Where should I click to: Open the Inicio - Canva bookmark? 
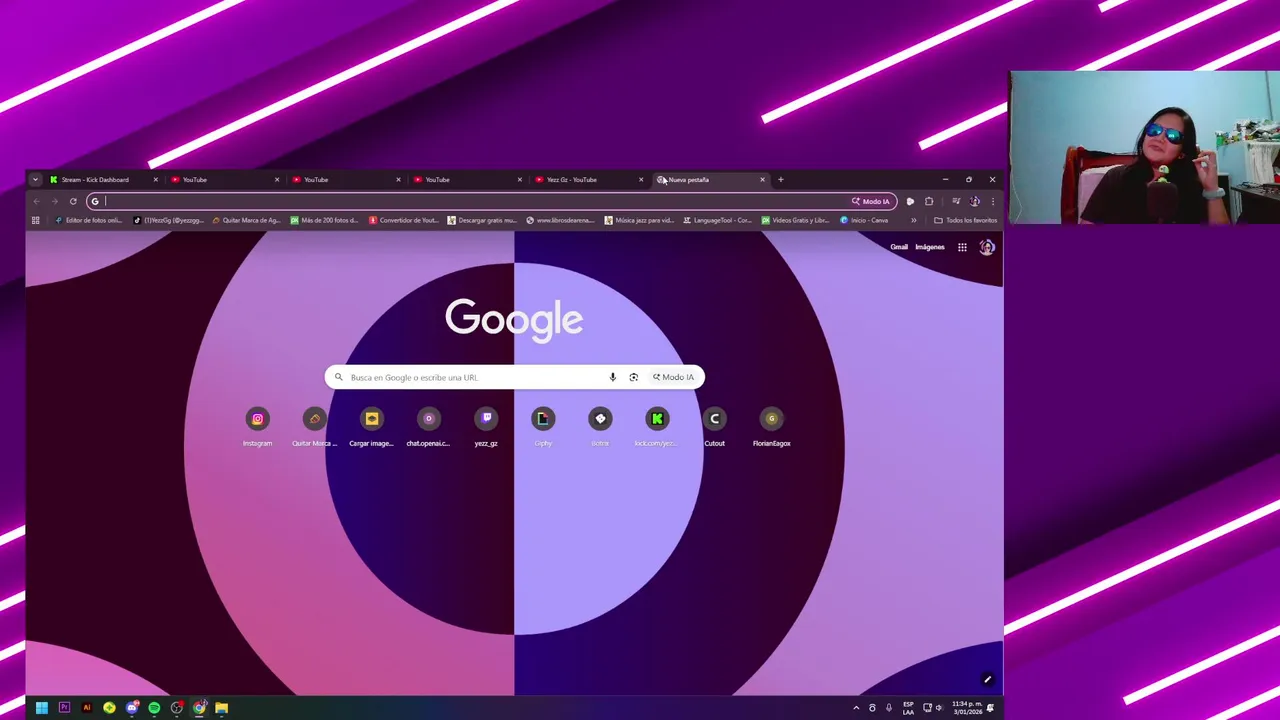click(x=865, y=220)
